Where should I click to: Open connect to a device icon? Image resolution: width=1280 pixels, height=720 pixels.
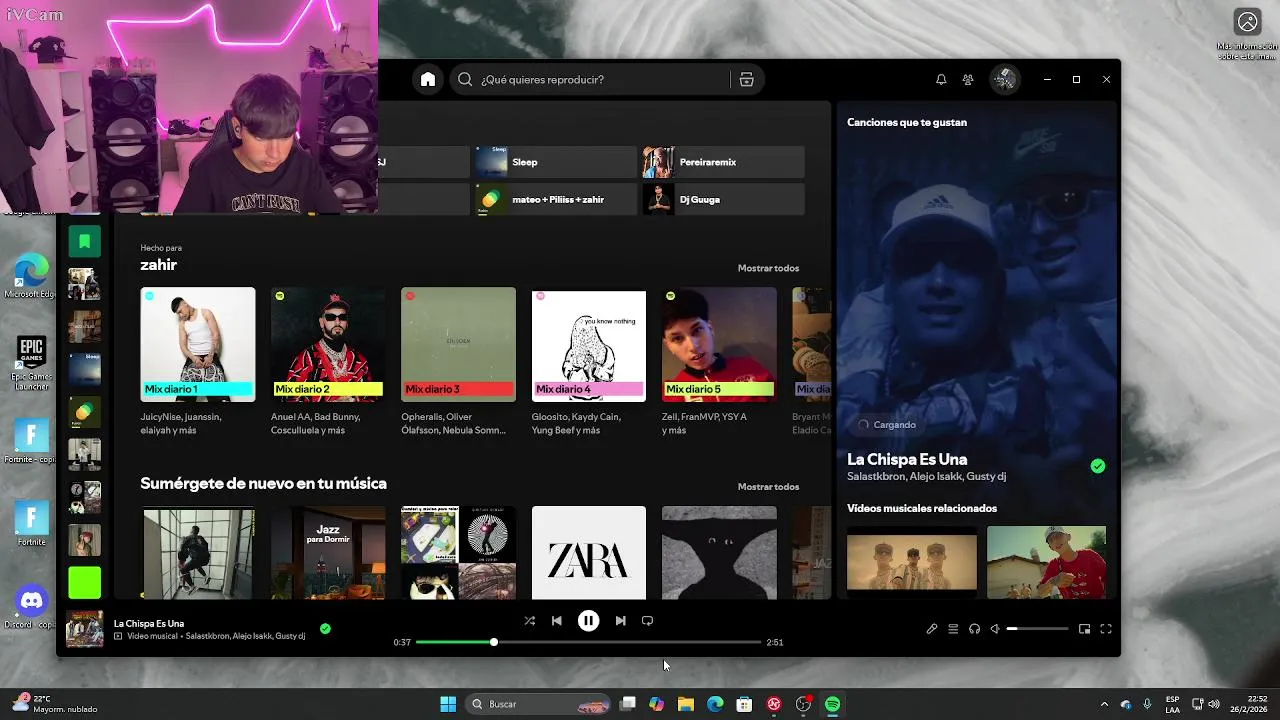[974, 629]
